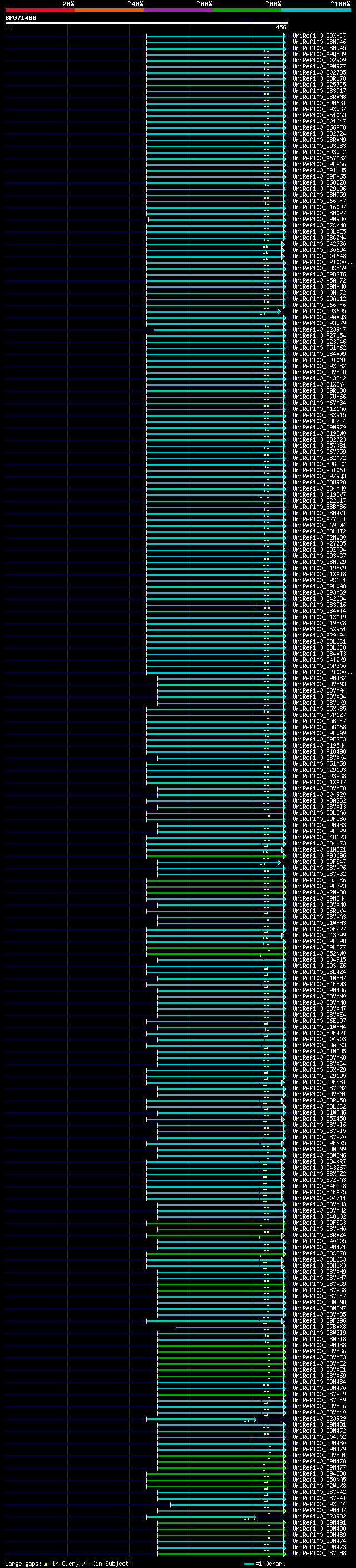This screenshot has width=356, height=1568.
Task: Click the green alignment bar for UniRef100_P93696
Action: click(x=216, y=857)
